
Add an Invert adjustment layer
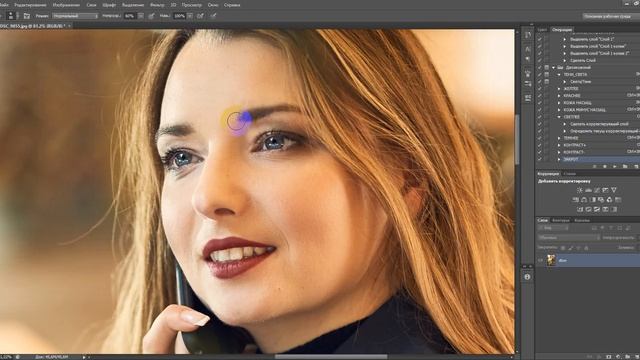[x=580, y=209]
